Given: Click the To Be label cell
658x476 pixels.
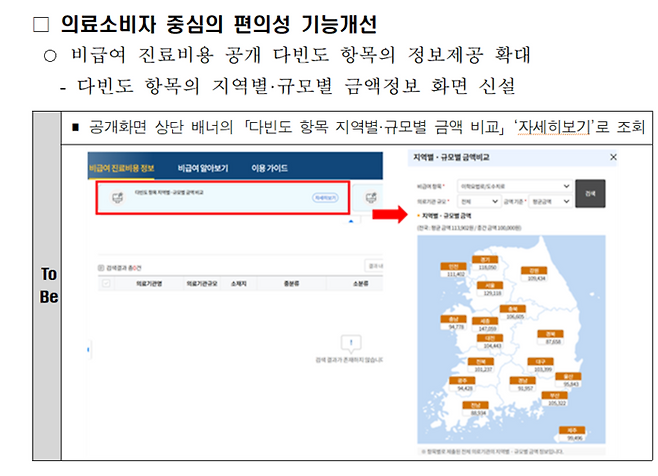Looking at the screenshot, I should pos(47,286).
